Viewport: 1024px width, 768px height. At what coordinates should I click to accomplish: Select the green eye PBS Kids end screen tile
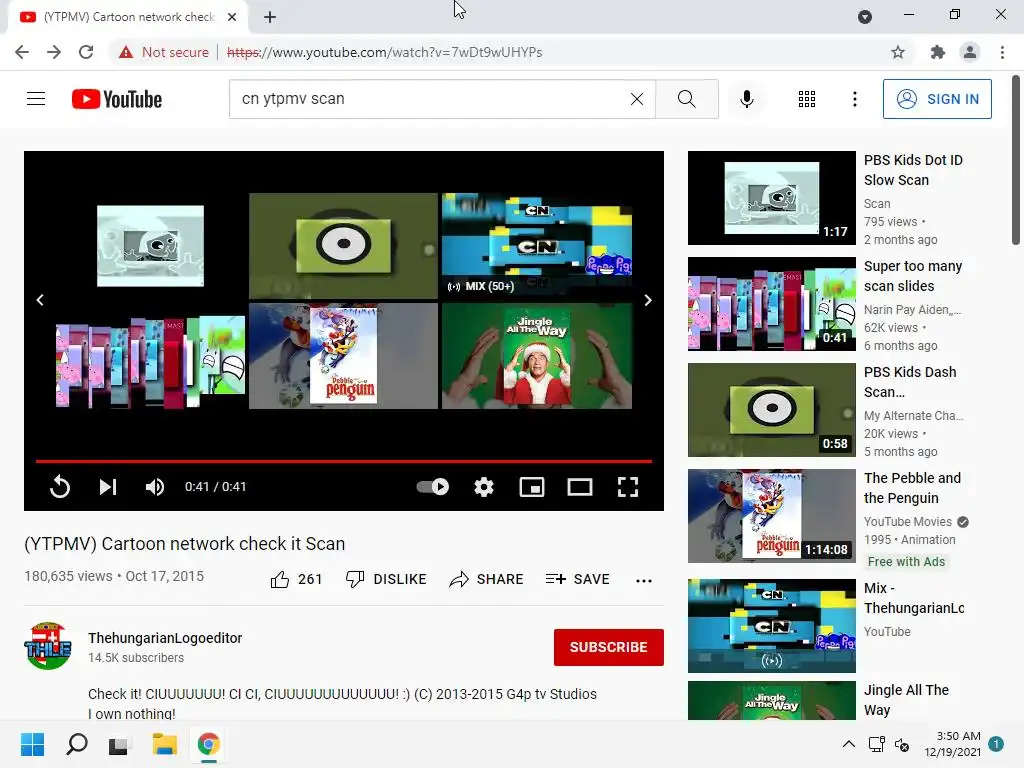pyautogui.click(x=344, y=246)
